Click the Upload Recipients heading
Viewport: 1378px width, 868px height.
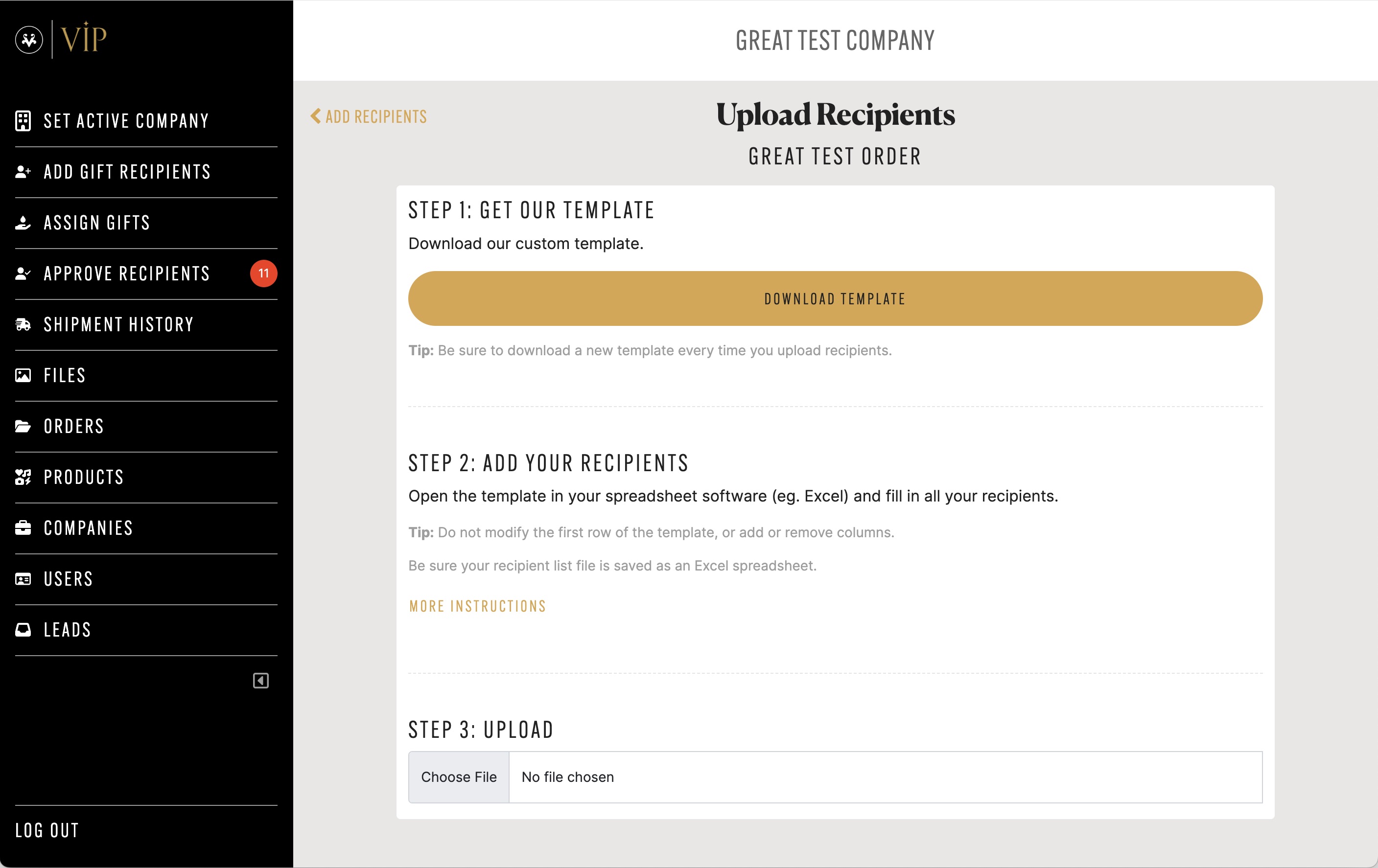click(836, 114)
